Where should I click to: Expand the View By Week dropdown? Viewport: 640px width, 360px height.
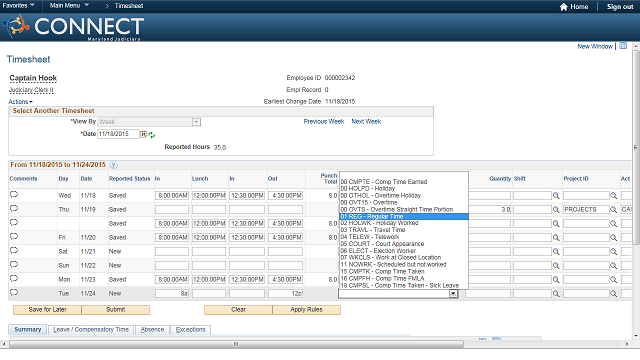[x=196, y=122]
